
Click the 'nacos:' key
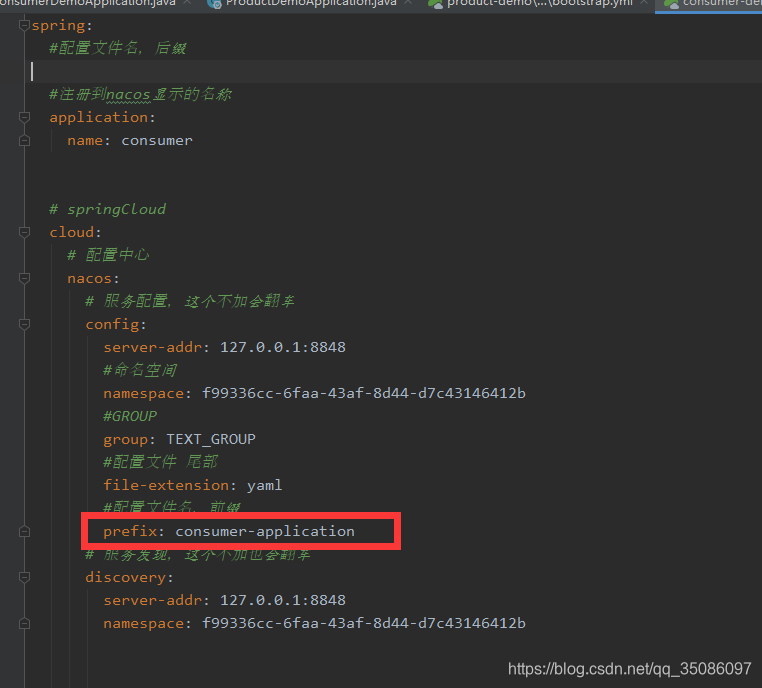tap(93, 278)
